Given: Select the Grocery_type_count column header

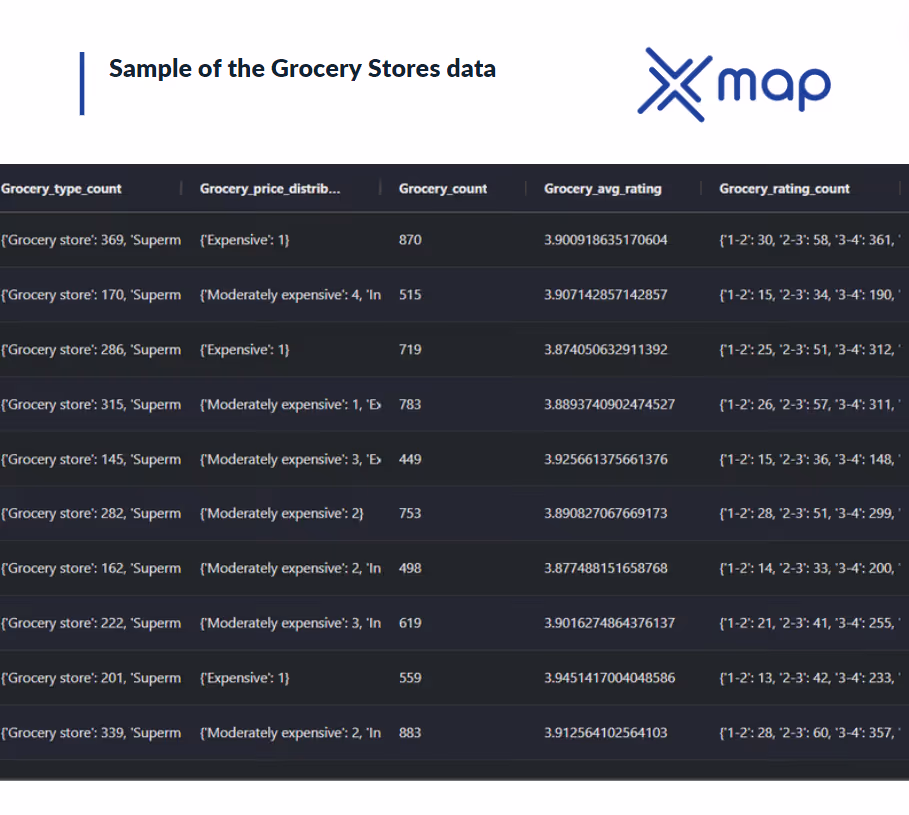Looking at the screenshot, I should coord(61,189).
